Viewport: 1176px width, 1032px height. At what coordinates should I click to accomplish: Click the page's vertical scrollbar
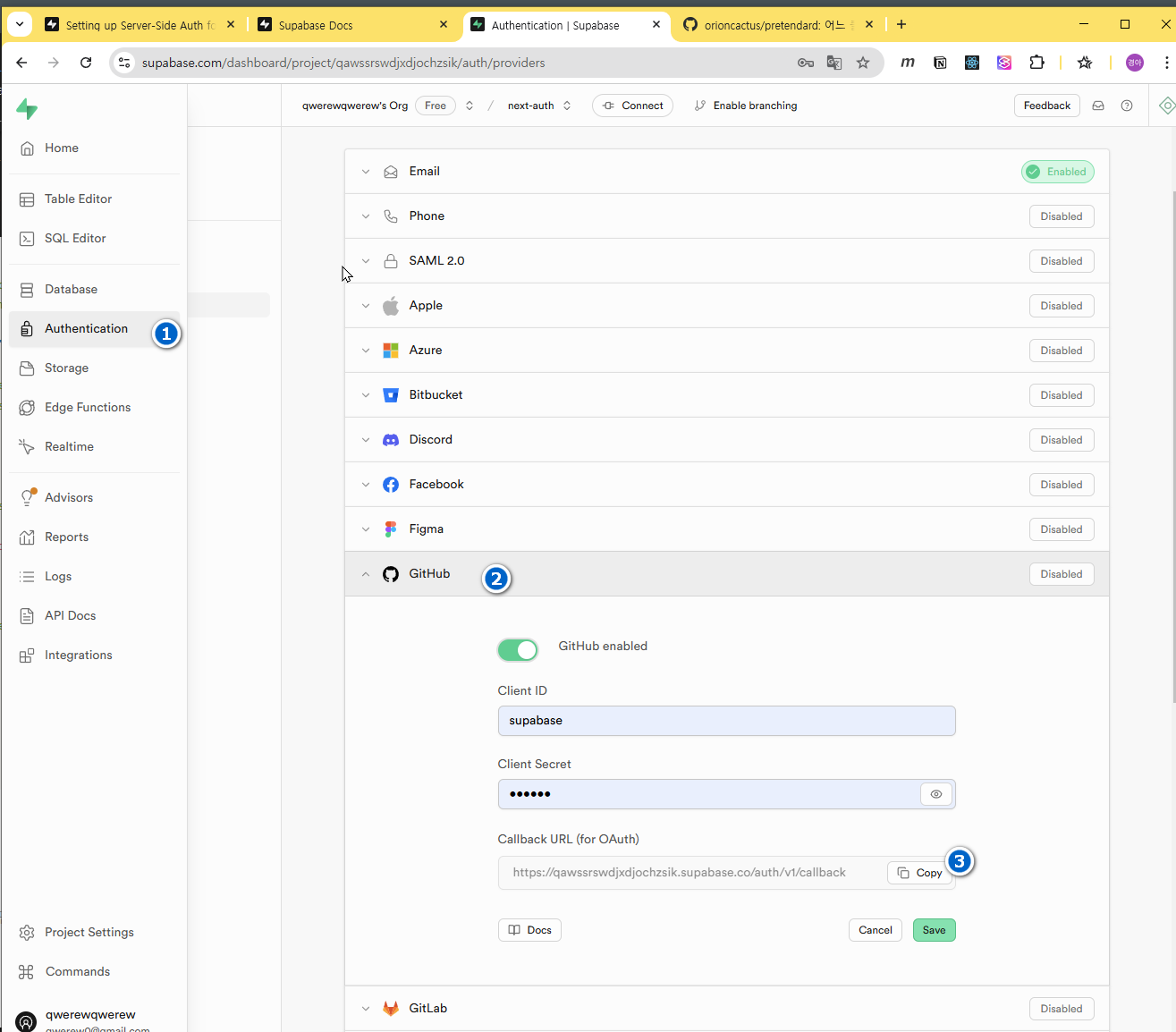click(x=1172, y=447)
